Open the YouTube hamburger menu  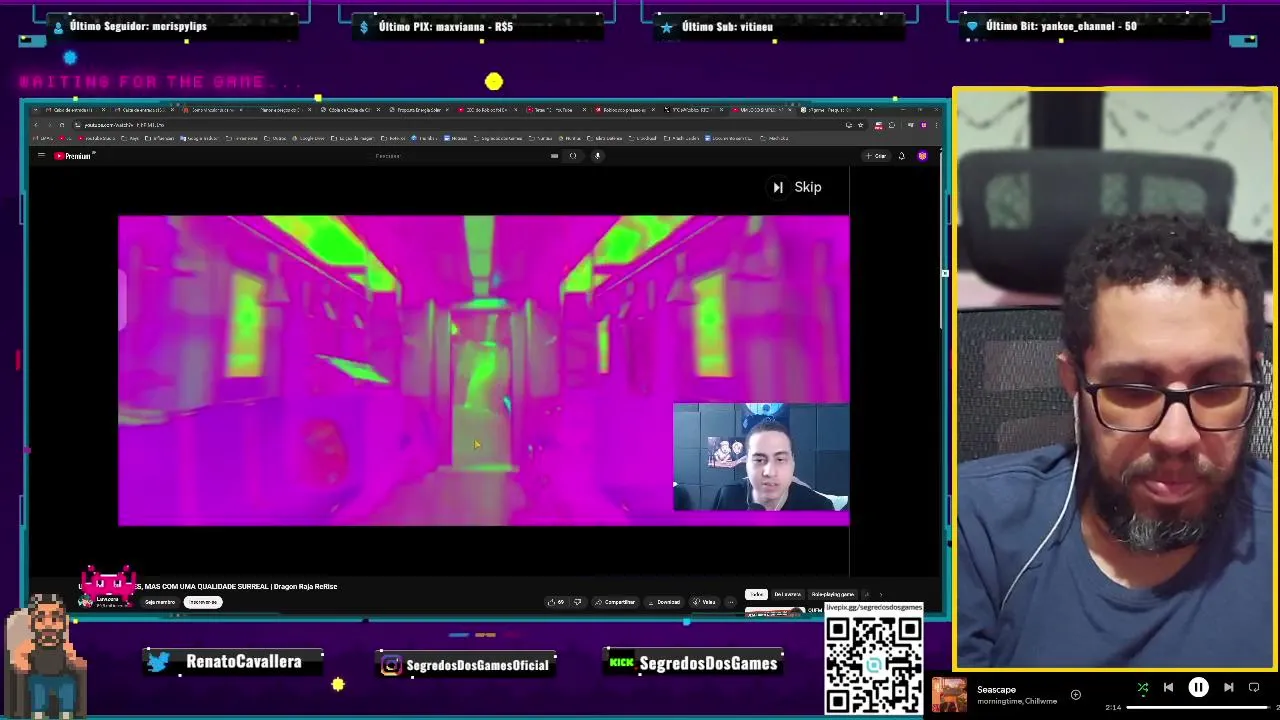pyautogui.click(x=42, y=155)
